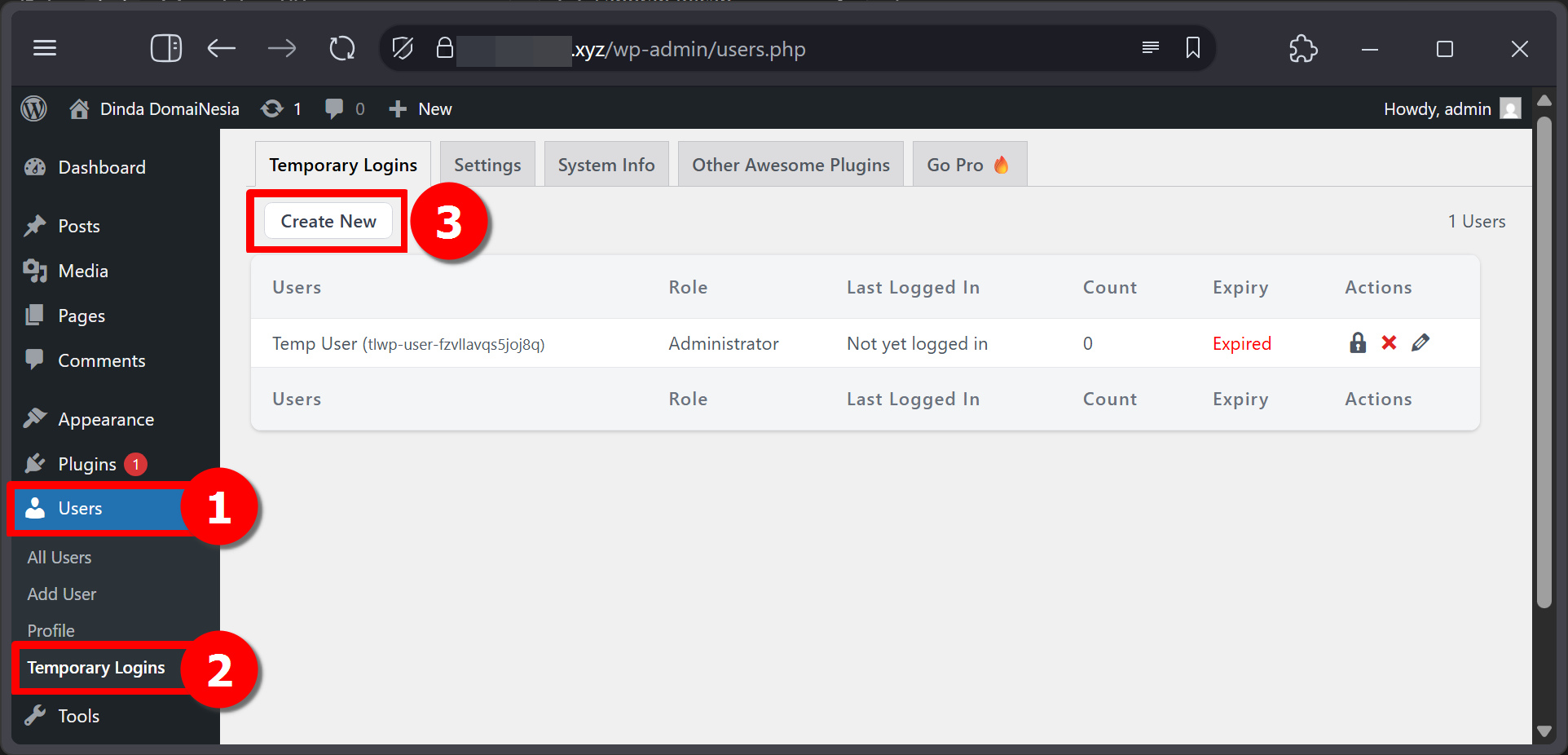The height and width of the screenshot is (755, 1568).
Task: Click the Not yet logged in cell
Action: [x=917, y=343]
